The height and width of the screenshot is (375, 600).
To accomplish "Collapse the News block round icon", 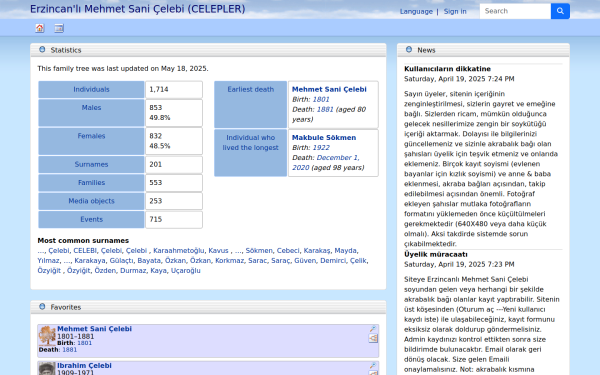I will click(x=409, y=50).
